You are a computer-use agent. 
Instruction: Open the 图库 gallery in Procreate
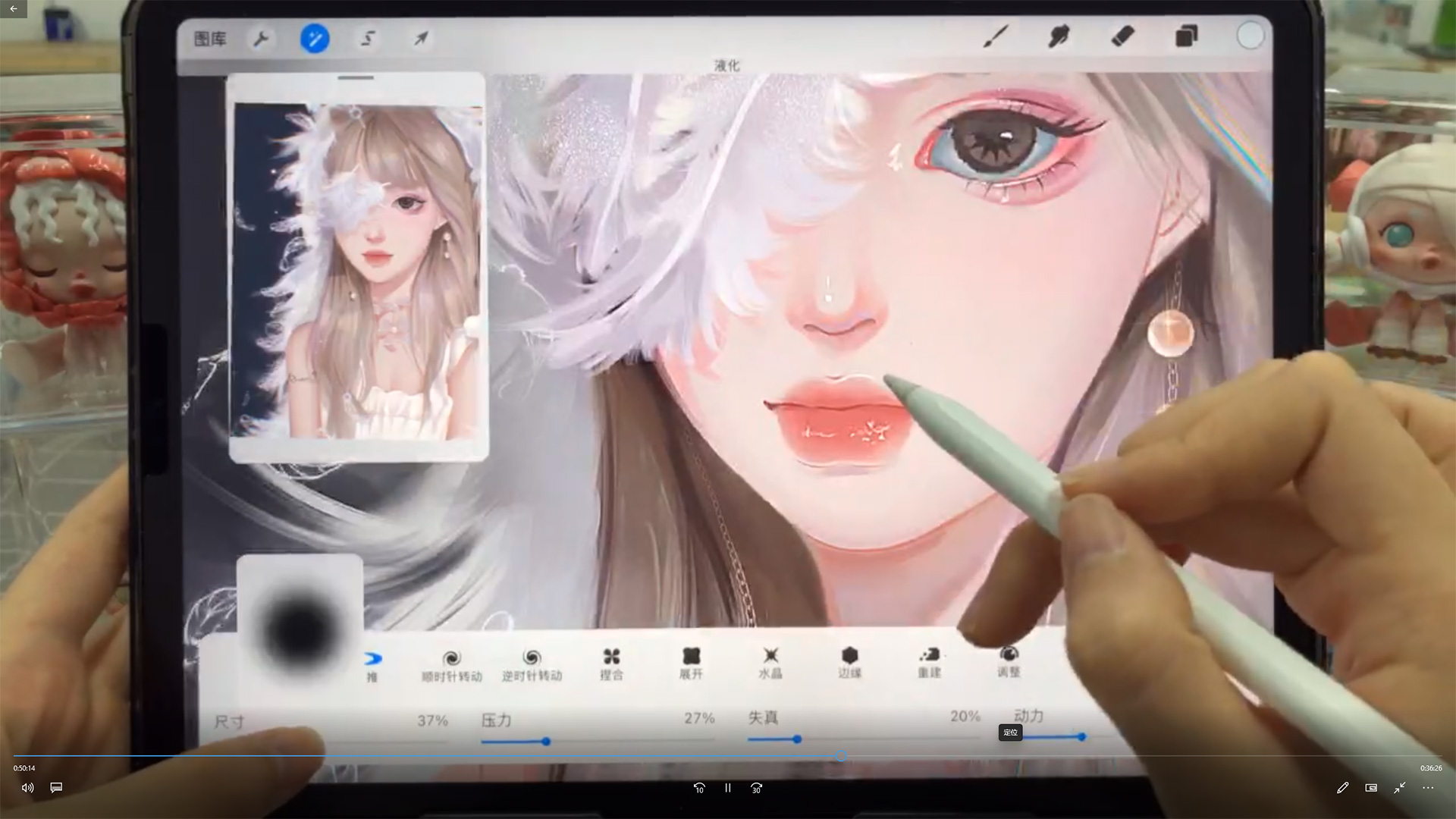[x=210, y=39]
